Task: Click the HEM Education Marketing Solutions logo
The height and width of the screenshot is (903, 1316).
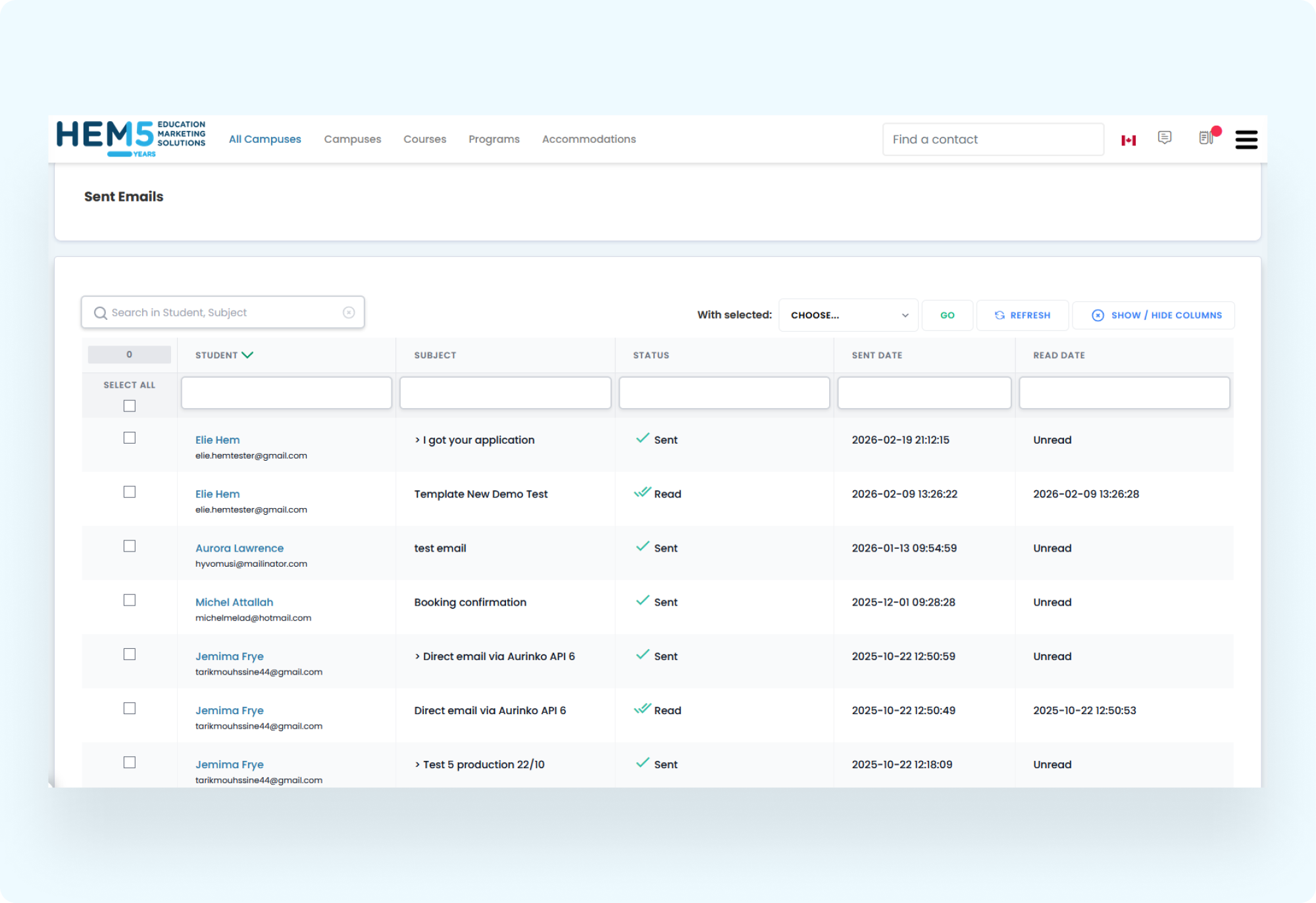Action: [131, 138]
